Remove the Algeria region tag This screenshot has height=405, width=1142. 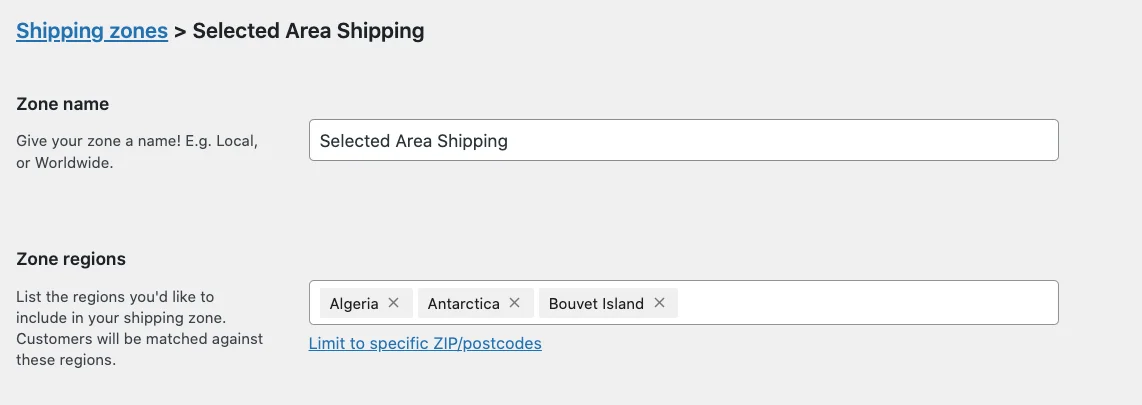[393, 303]
